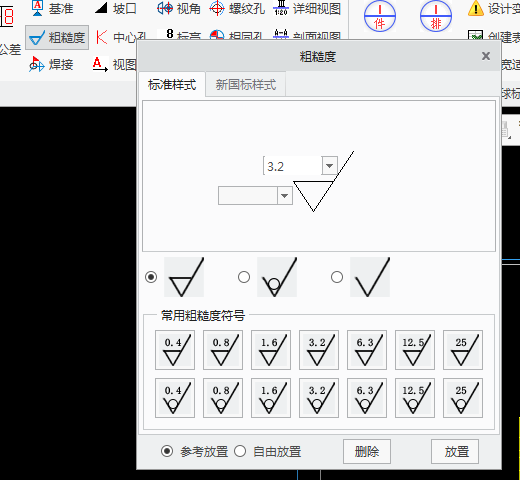The width and height of the screenshot is (520, 480).
Task: Pick the 6.3 triangle roughness symbol
Action: click(367, 350)
